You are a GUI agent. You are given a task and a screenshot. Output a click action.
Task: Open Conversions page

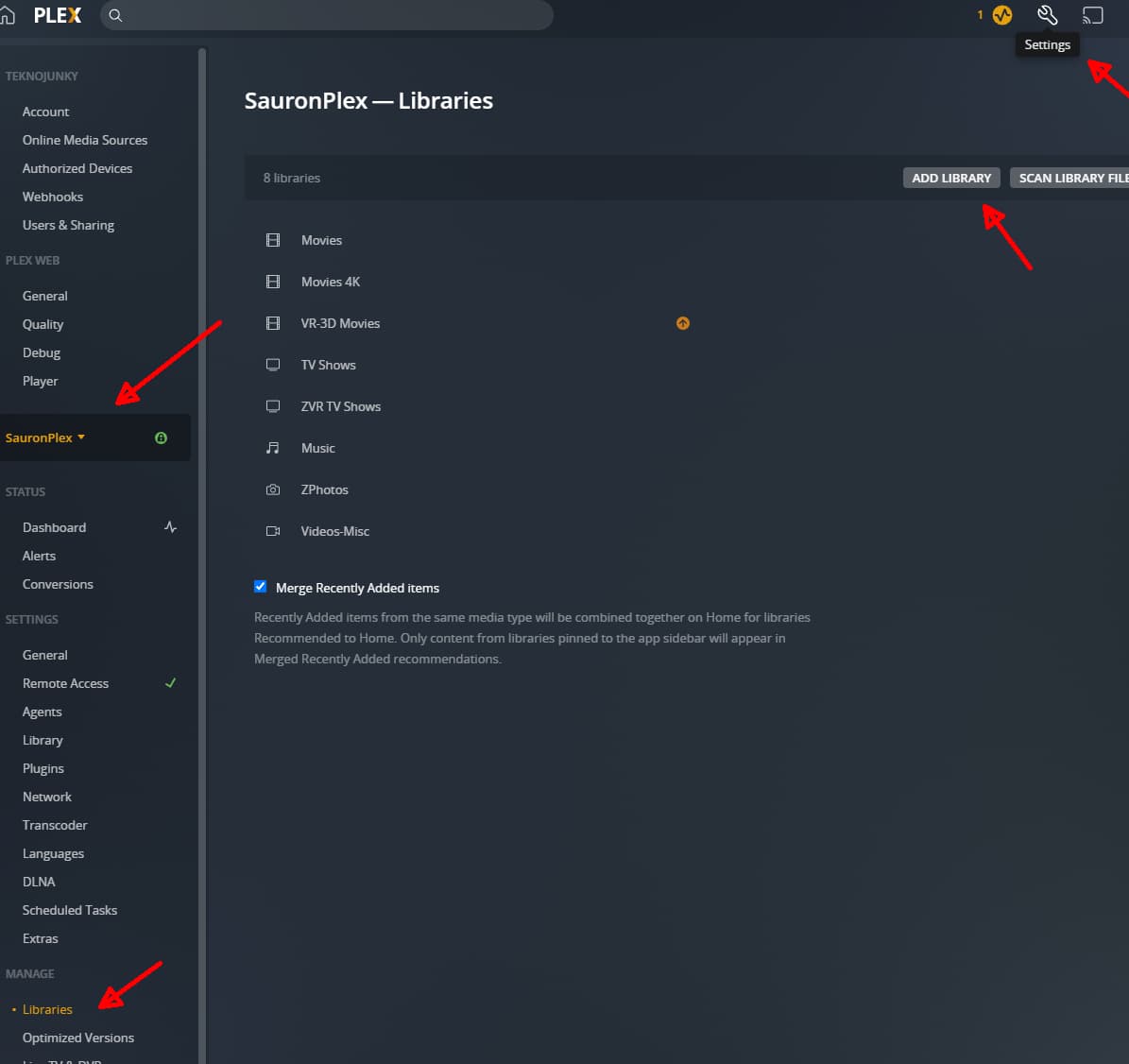click(58, 584)
